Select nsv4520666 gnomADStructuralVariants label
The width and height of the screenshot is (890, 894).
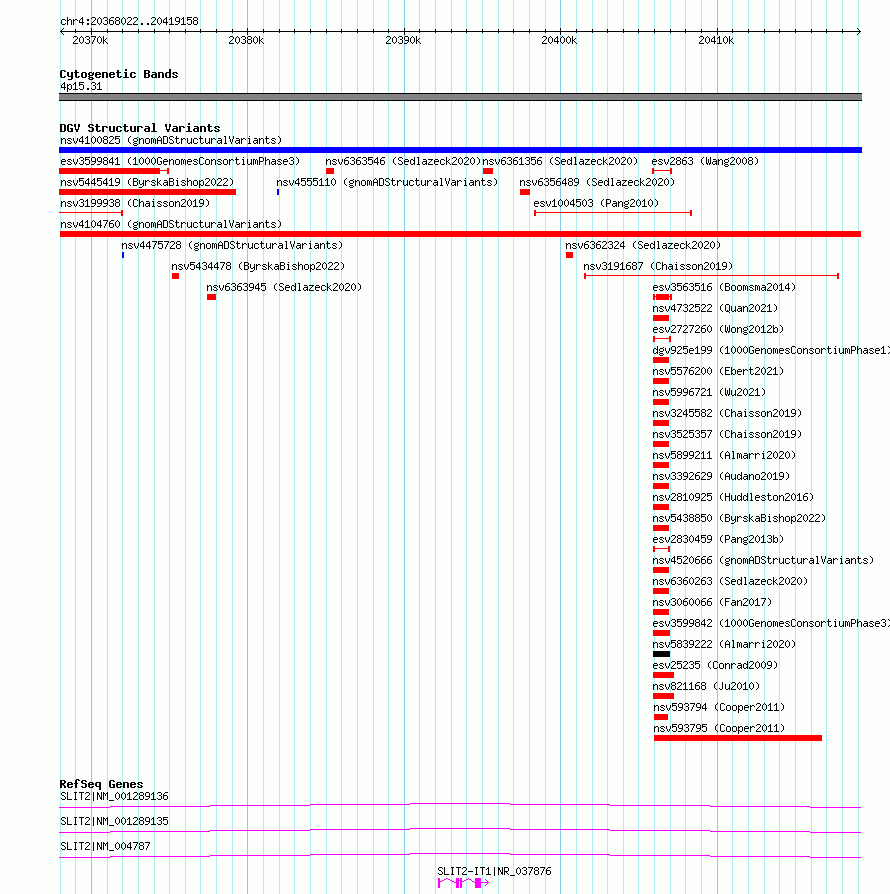coord(763,560)
